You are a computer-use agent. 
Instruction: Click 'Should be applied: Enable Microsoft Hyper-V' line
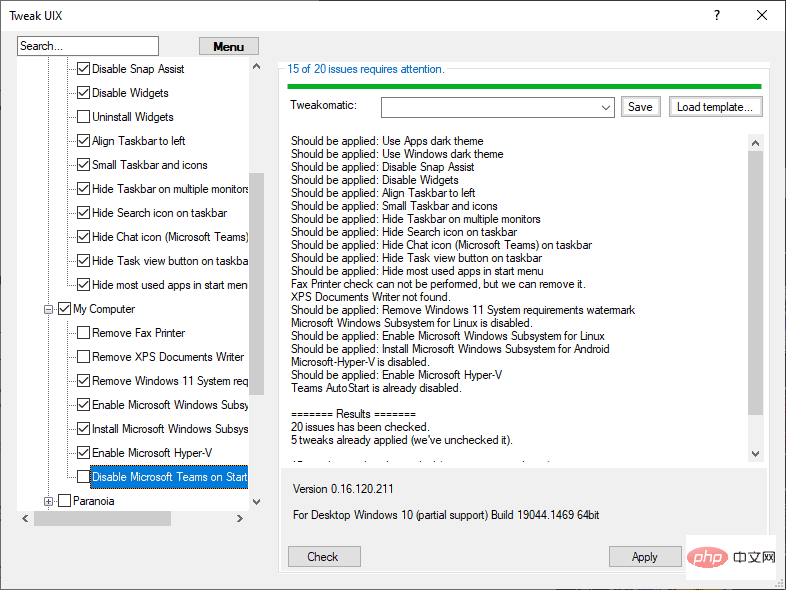[397, 375]
